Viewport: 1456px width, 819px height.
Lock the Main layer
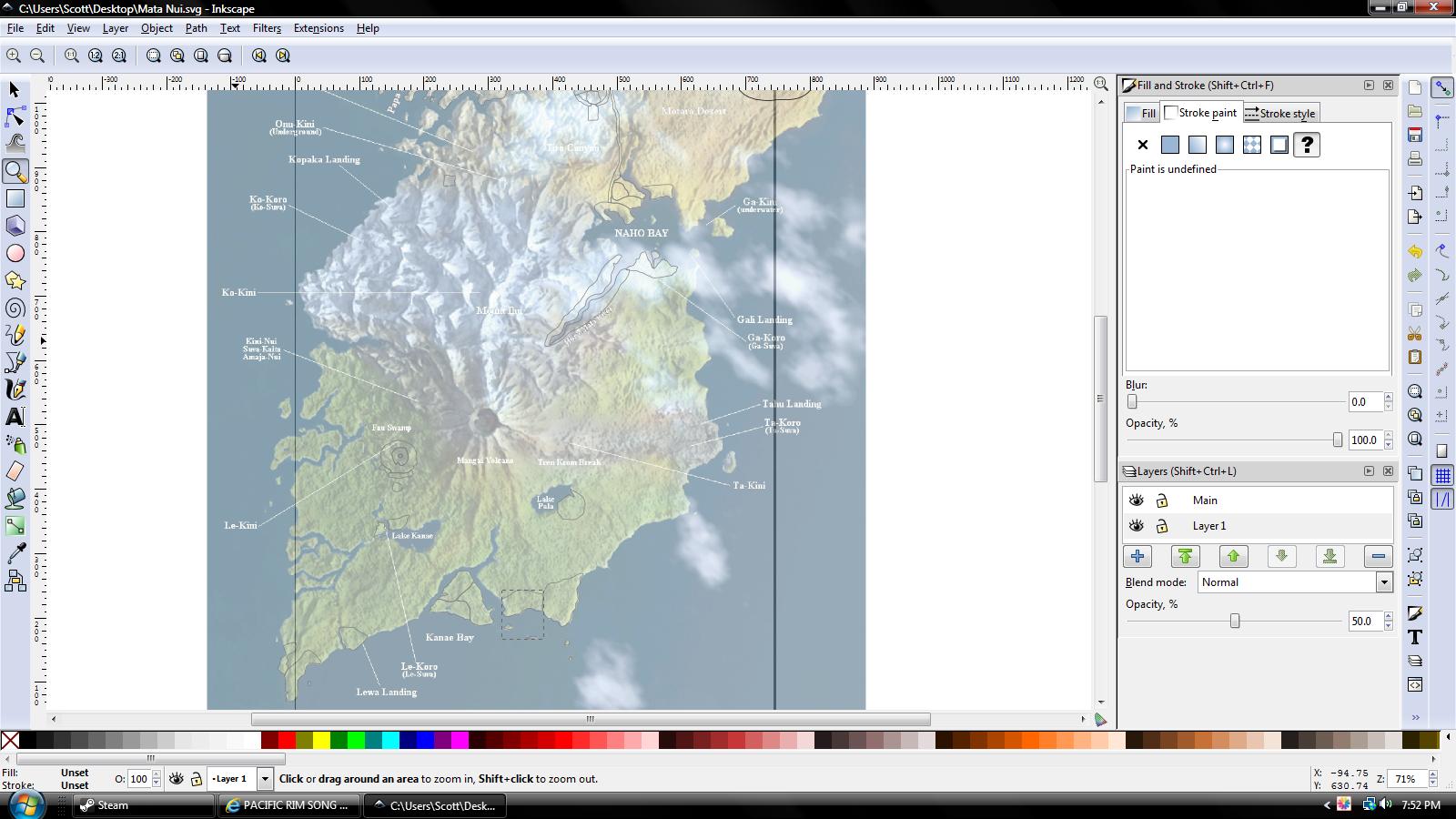click(x=1162, y=500)
